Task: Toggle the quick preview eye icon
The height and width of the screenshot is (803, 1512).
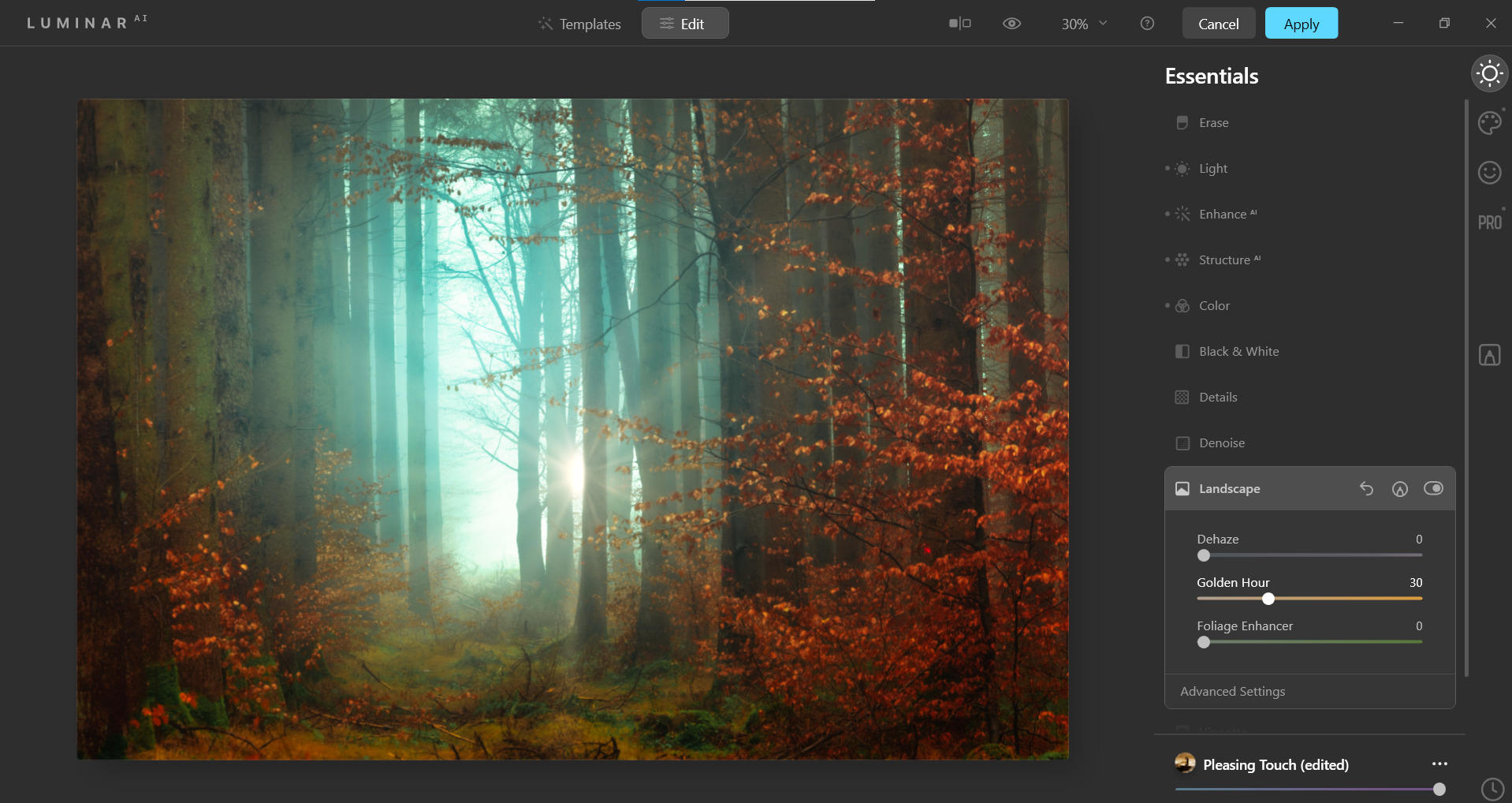Action: 1011,24
